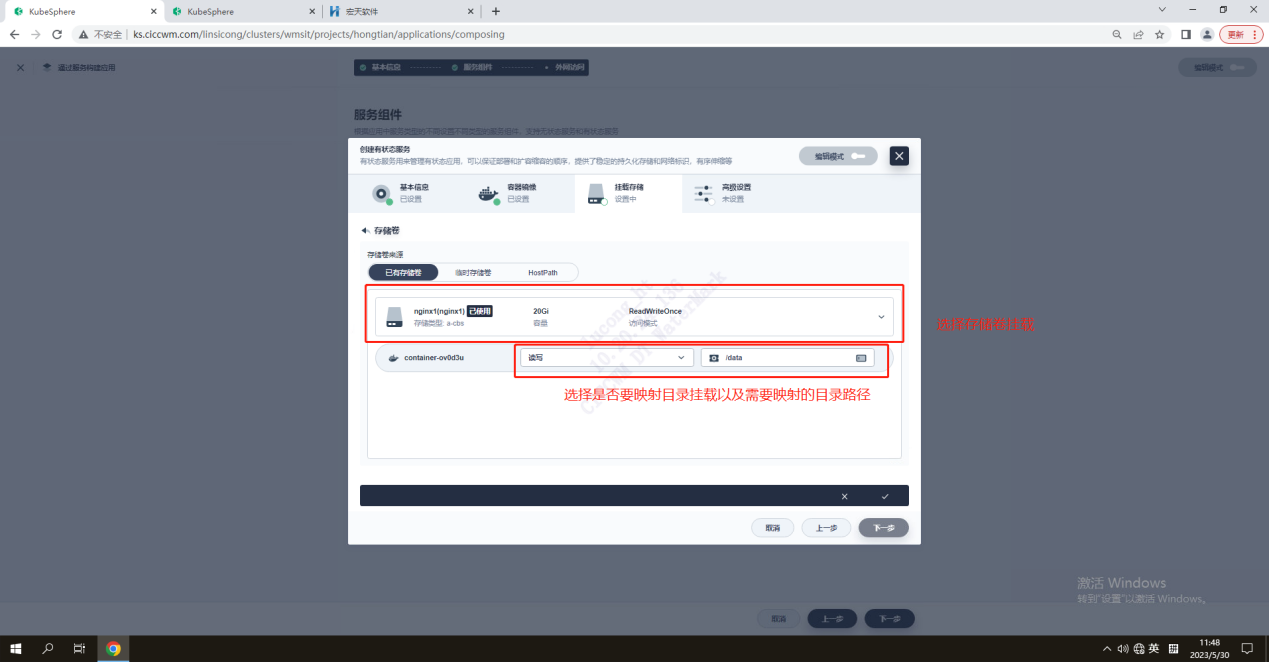Open the Windows Start menu
Image resolution: width=1269 pixels, height=662 pixels.
(18, 648)
